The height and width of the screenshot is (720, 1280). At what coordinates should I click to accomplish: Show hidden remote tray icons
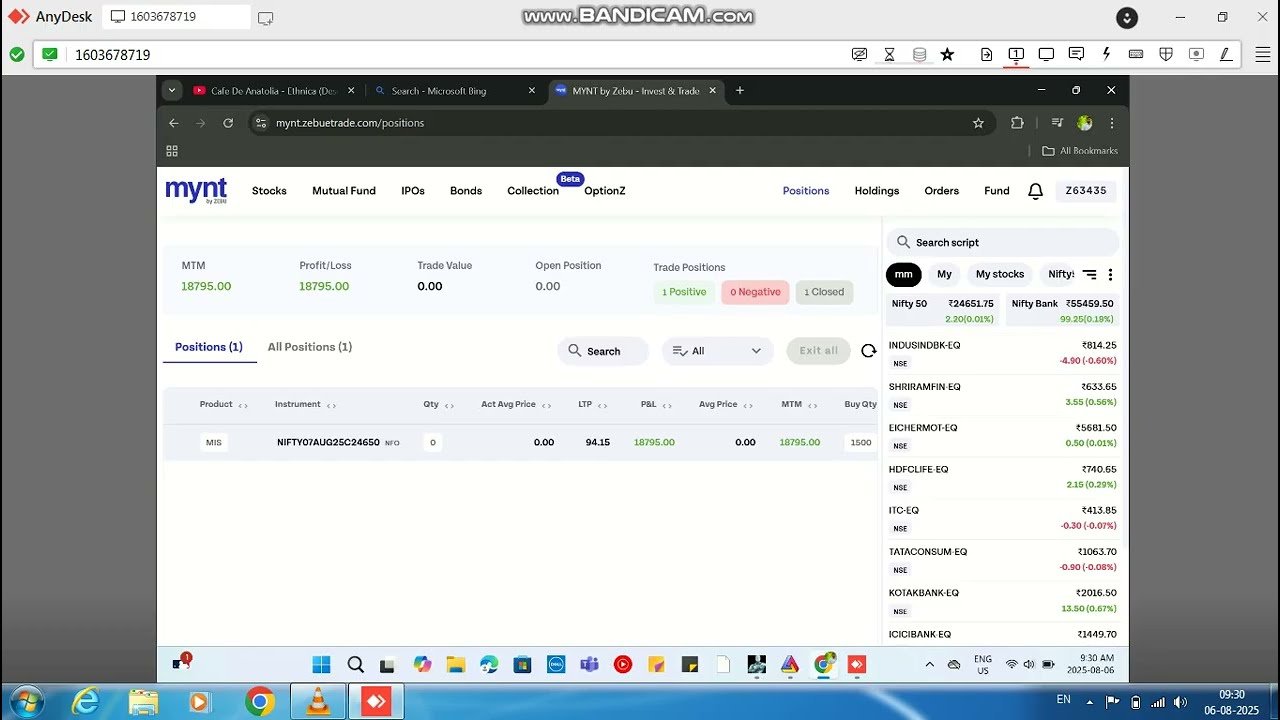[930, 664]
